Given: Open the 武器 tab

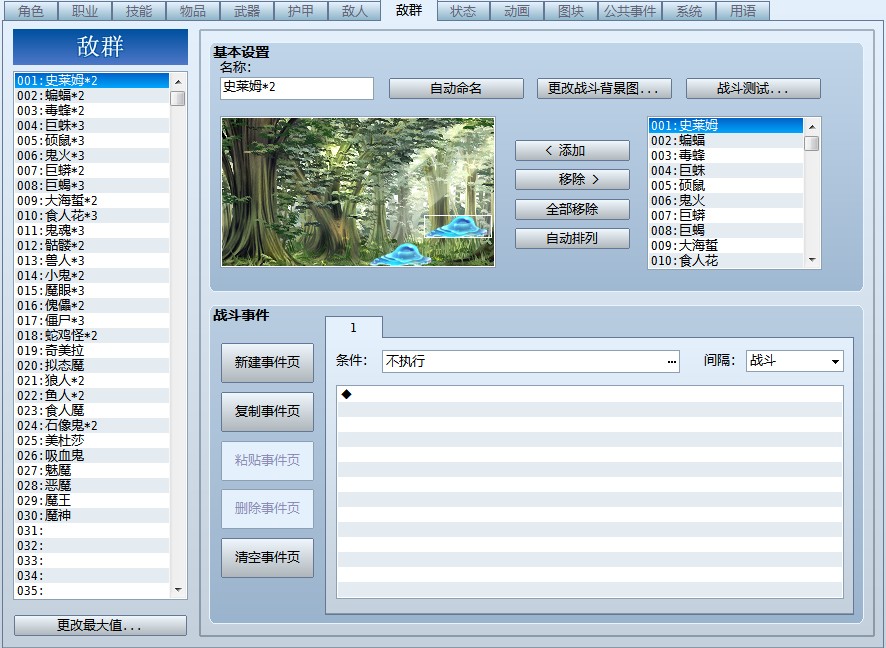Looking at the screenshot, I should pyautogui.click(x=247, y=11).
